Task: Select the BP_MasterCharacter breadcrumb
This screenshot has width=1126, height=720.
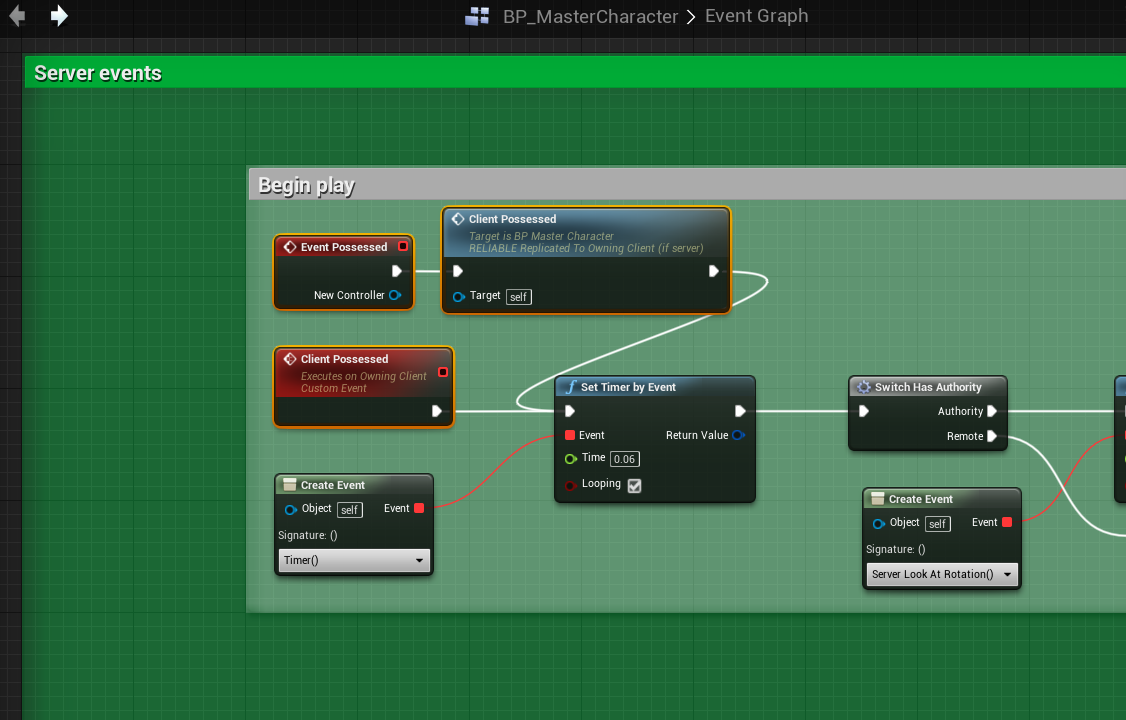Action: tap(590, 16)
